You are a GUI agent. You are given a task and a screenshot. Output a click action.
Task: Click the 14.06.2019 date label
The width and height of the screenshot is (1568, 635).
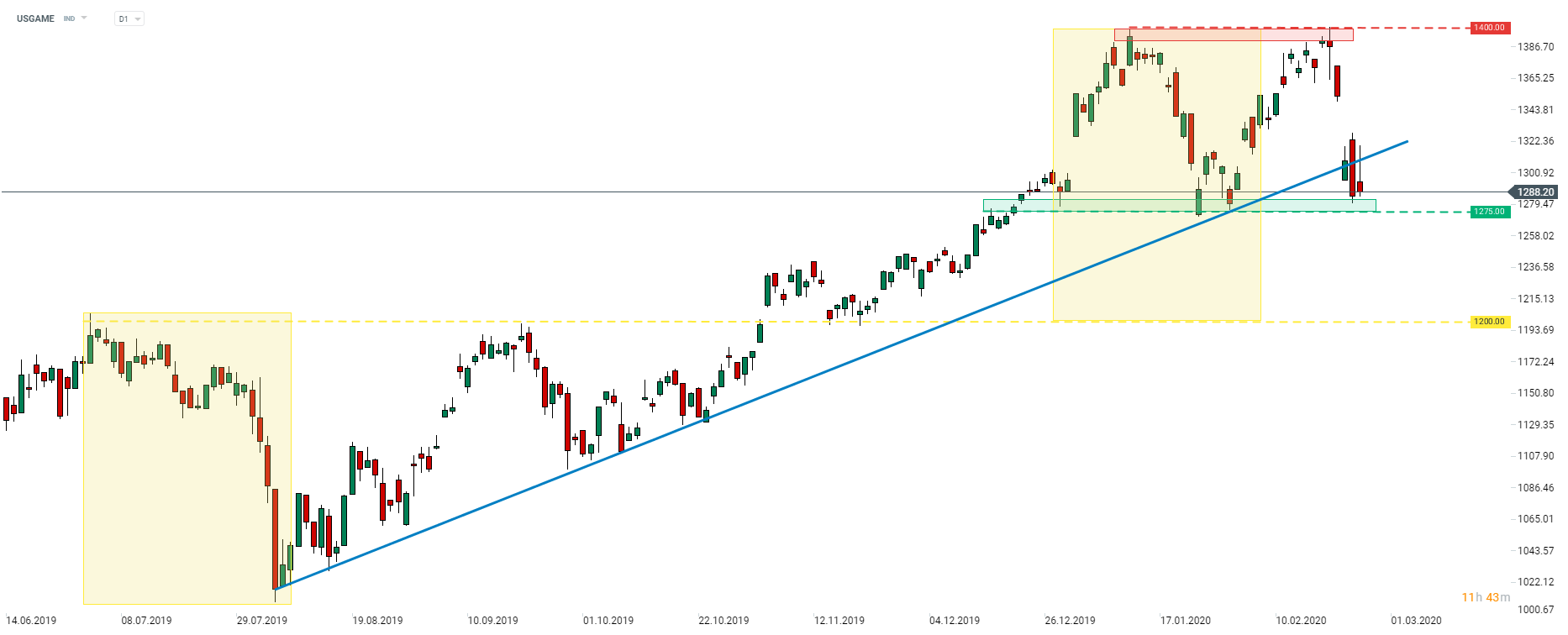tap(31, 621)
